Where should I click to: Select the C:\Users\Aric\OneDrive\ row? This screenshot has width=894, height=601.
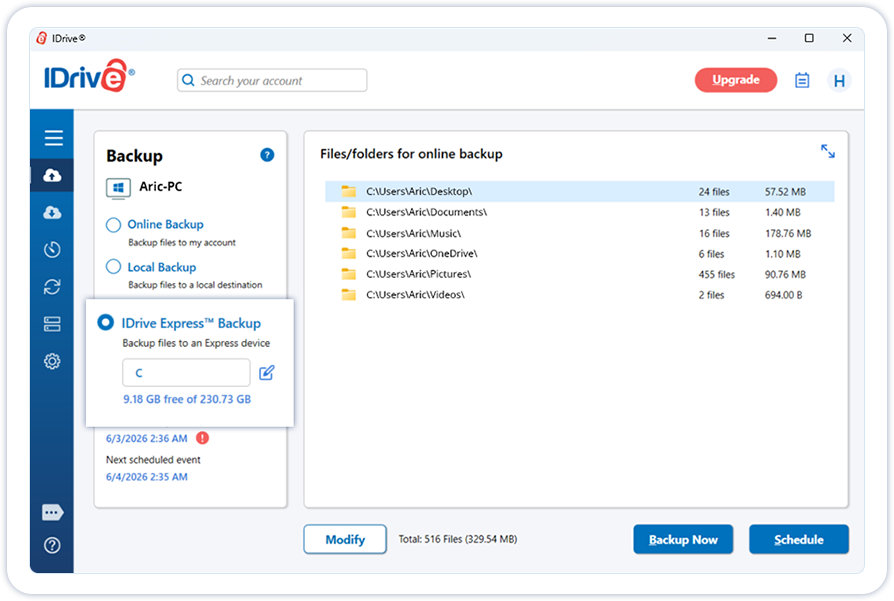pyautogui.click(x=580, y=253)
